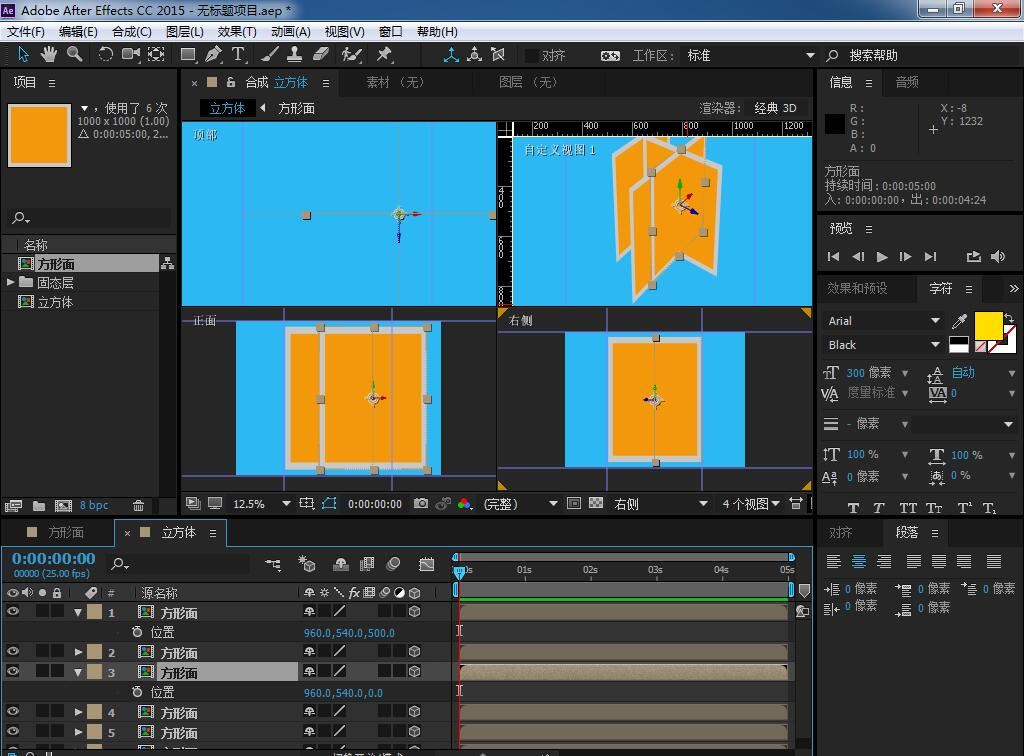This screenshot has height=756, width=1024.
Task: Choose View Axis mode icon
Action: point(498,55)
